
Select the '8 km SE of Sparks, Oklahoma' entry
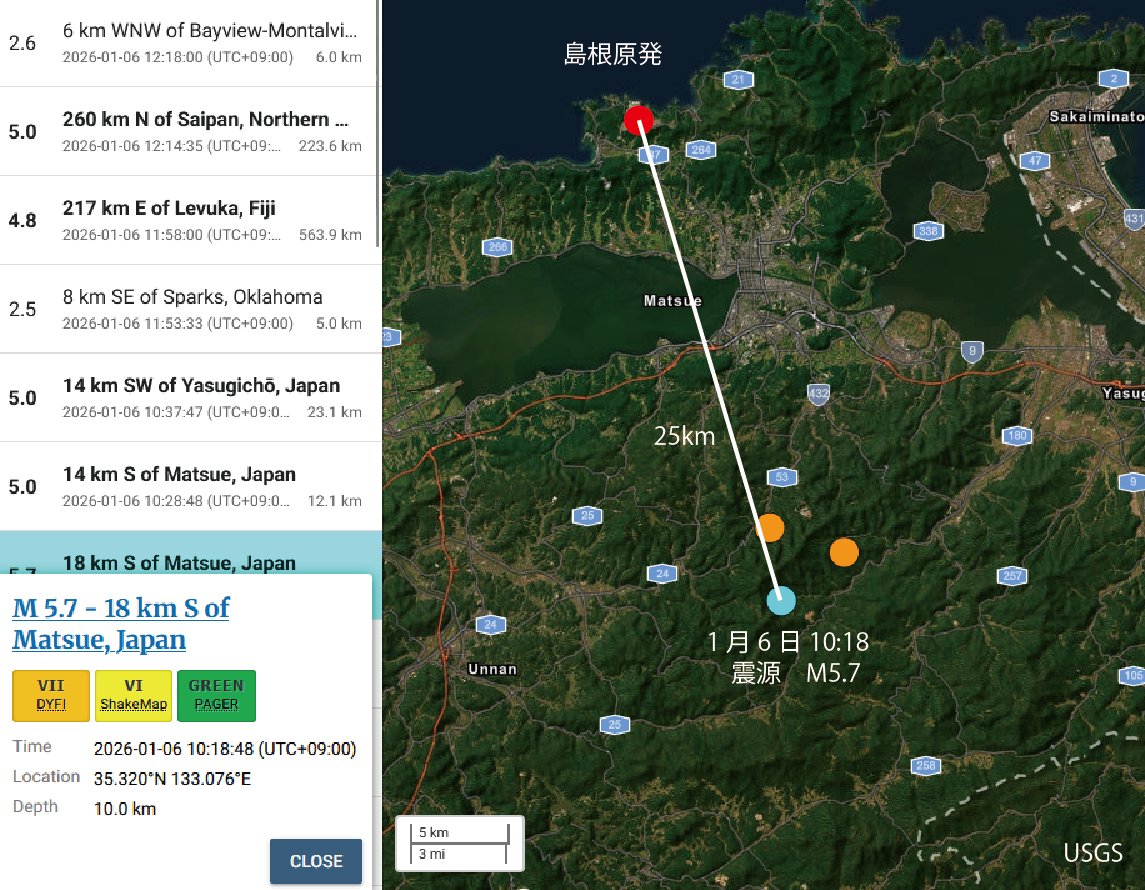[190, 309]
